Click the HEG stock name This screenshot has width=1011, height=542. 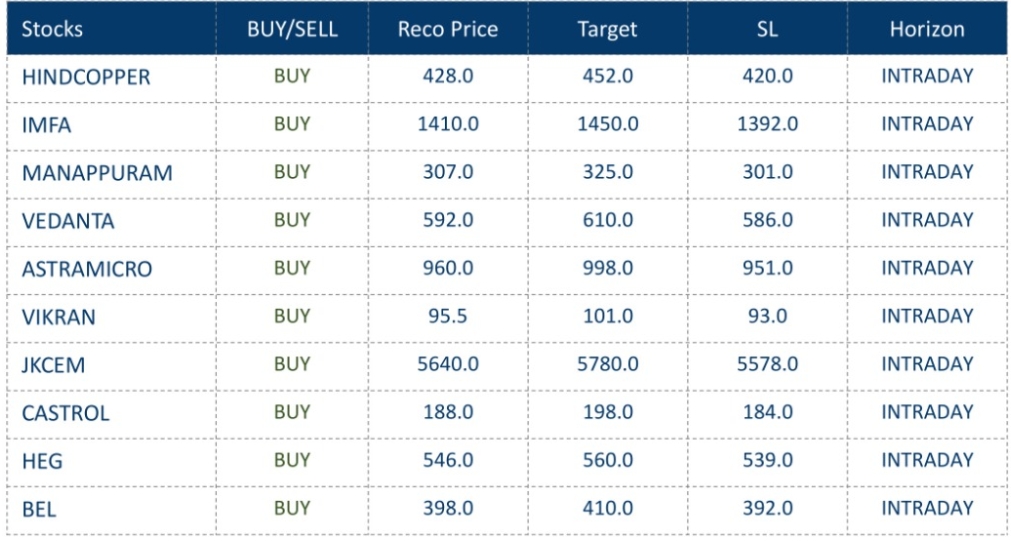click(41, 461)
